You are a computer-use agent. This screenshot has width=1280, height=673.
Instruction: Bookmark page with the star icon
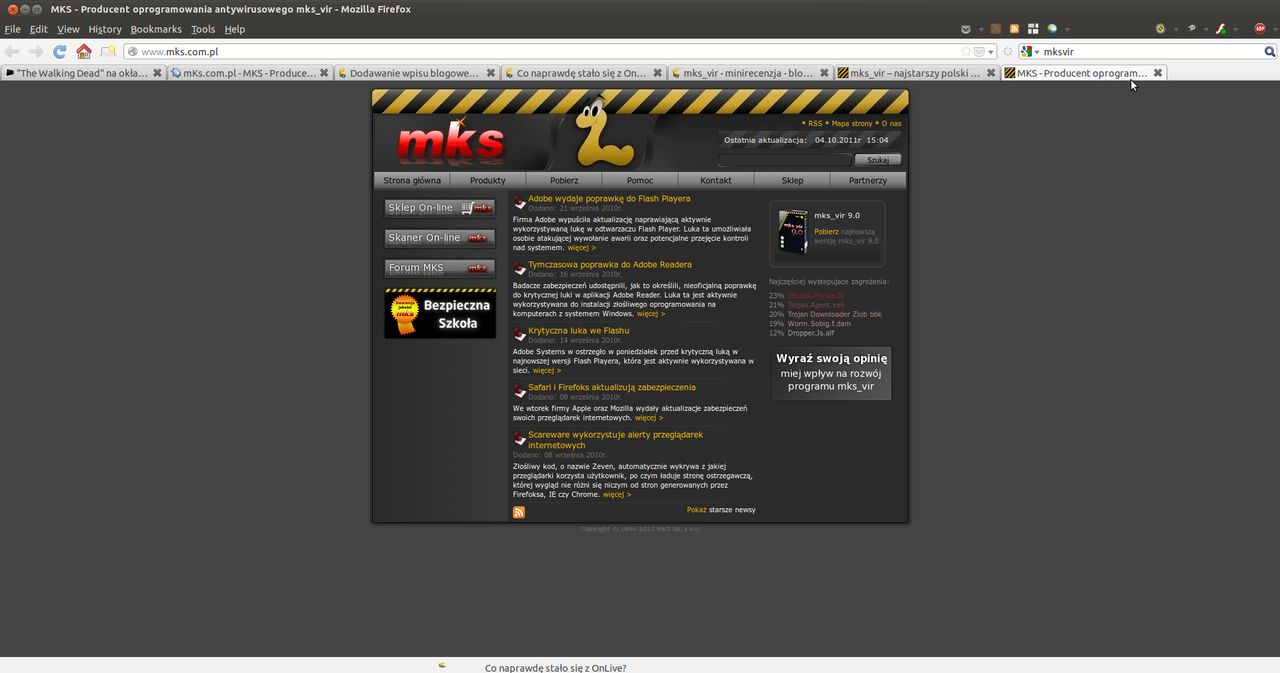966,51
